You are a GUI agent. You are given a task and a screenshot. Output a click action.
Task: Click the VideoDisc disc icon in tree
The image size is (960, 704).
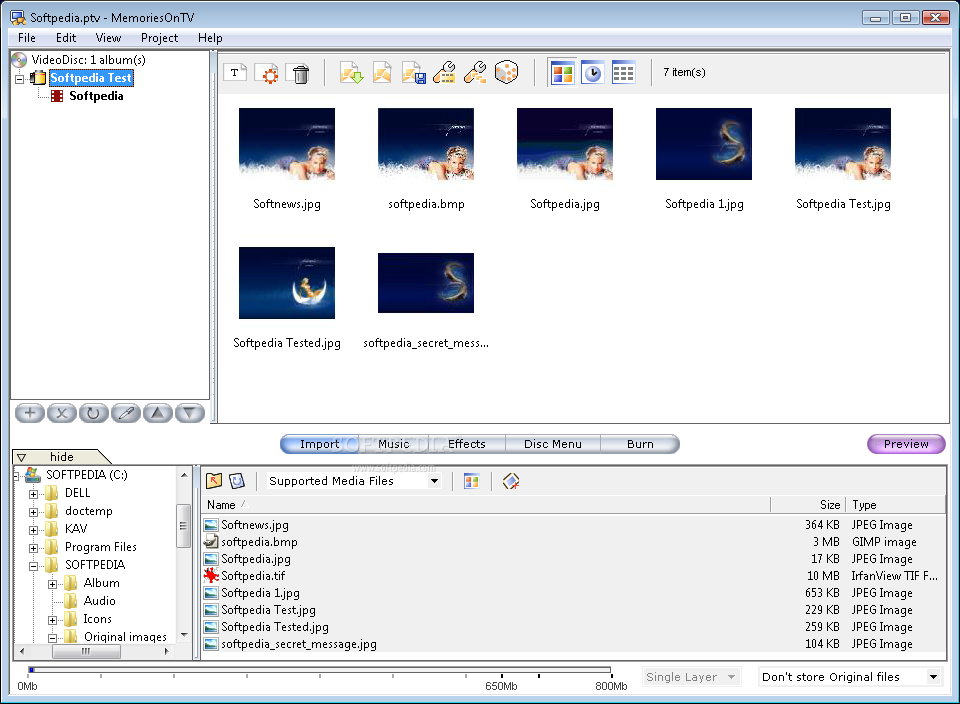click(x=20, y=59)
